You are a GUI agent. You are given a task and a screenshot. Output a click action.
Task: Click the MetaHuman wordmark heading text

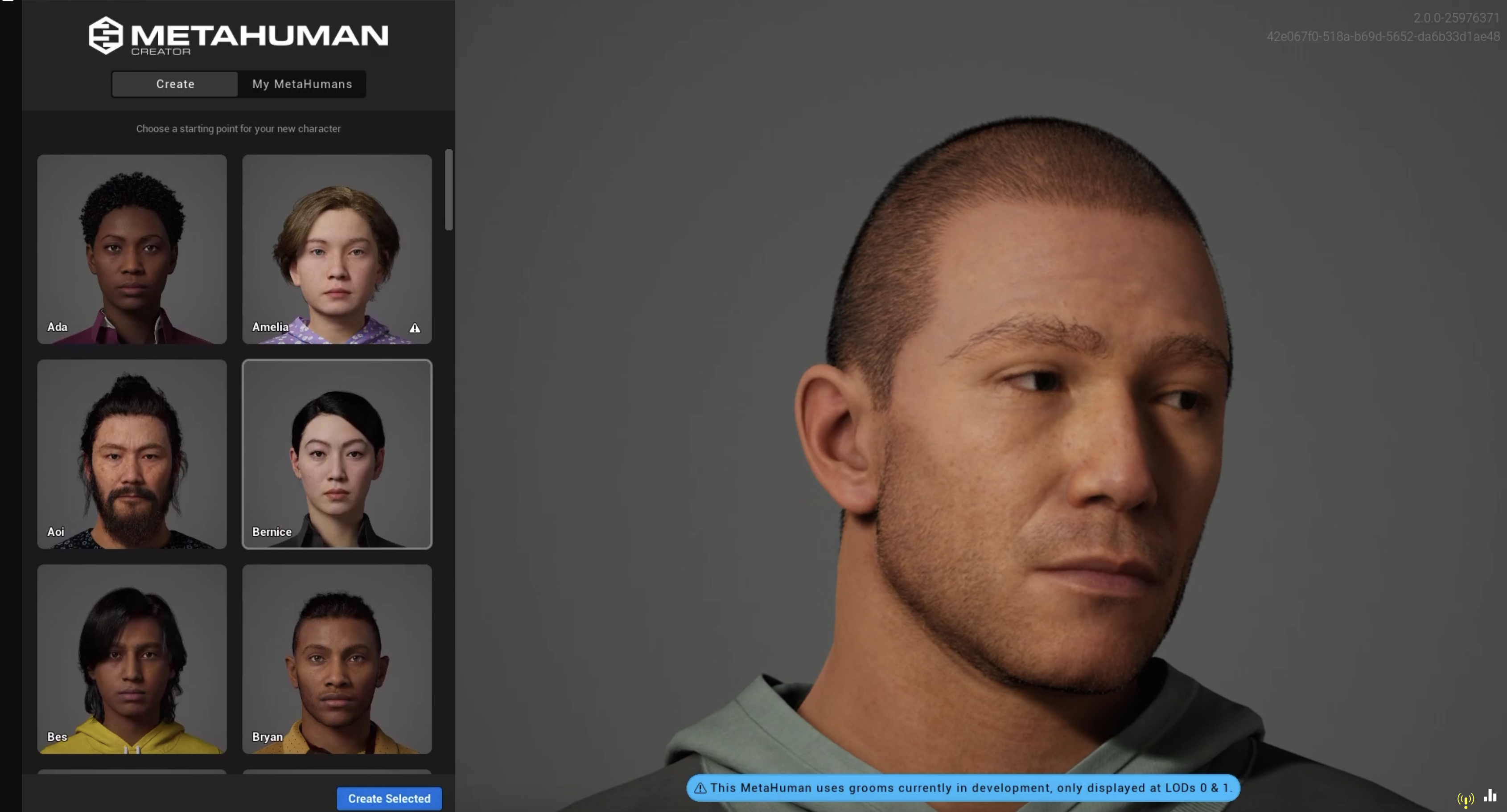[x=259, y=36]
